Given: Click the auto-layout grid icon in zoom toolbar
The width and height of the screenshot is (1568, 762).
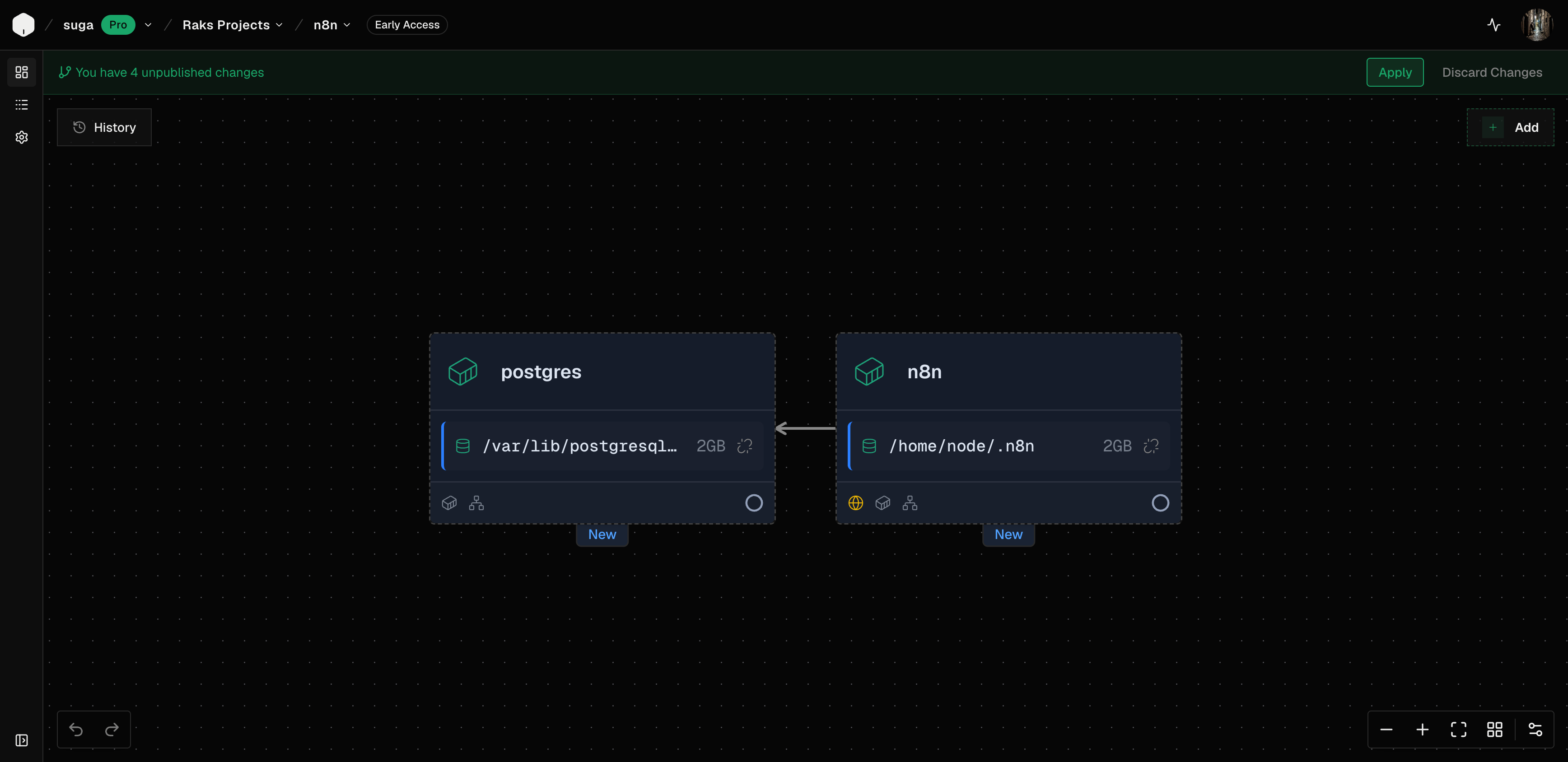Looking at the screenshot, I should [x=1495, y=729].
